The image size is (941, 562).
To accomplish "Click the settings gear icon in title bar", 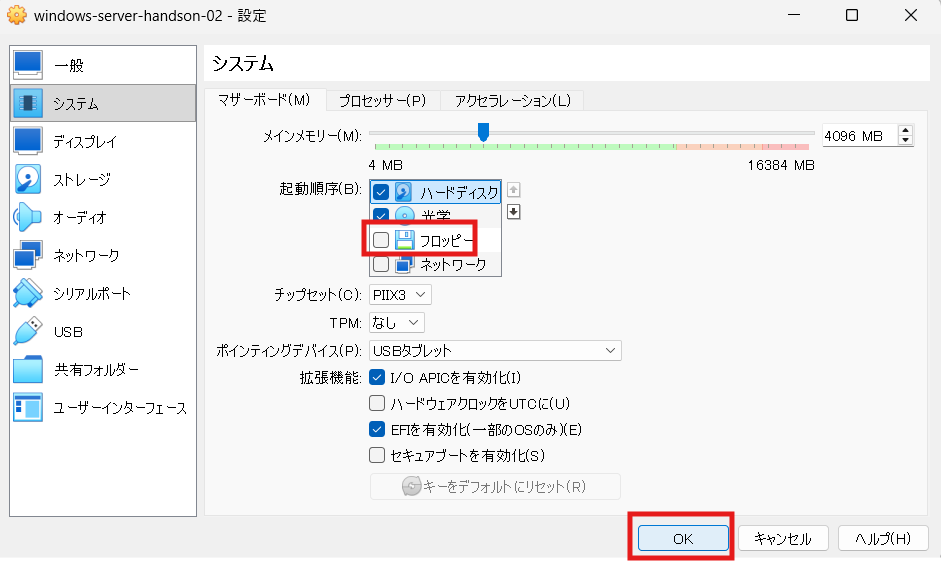I will [17, 15].
